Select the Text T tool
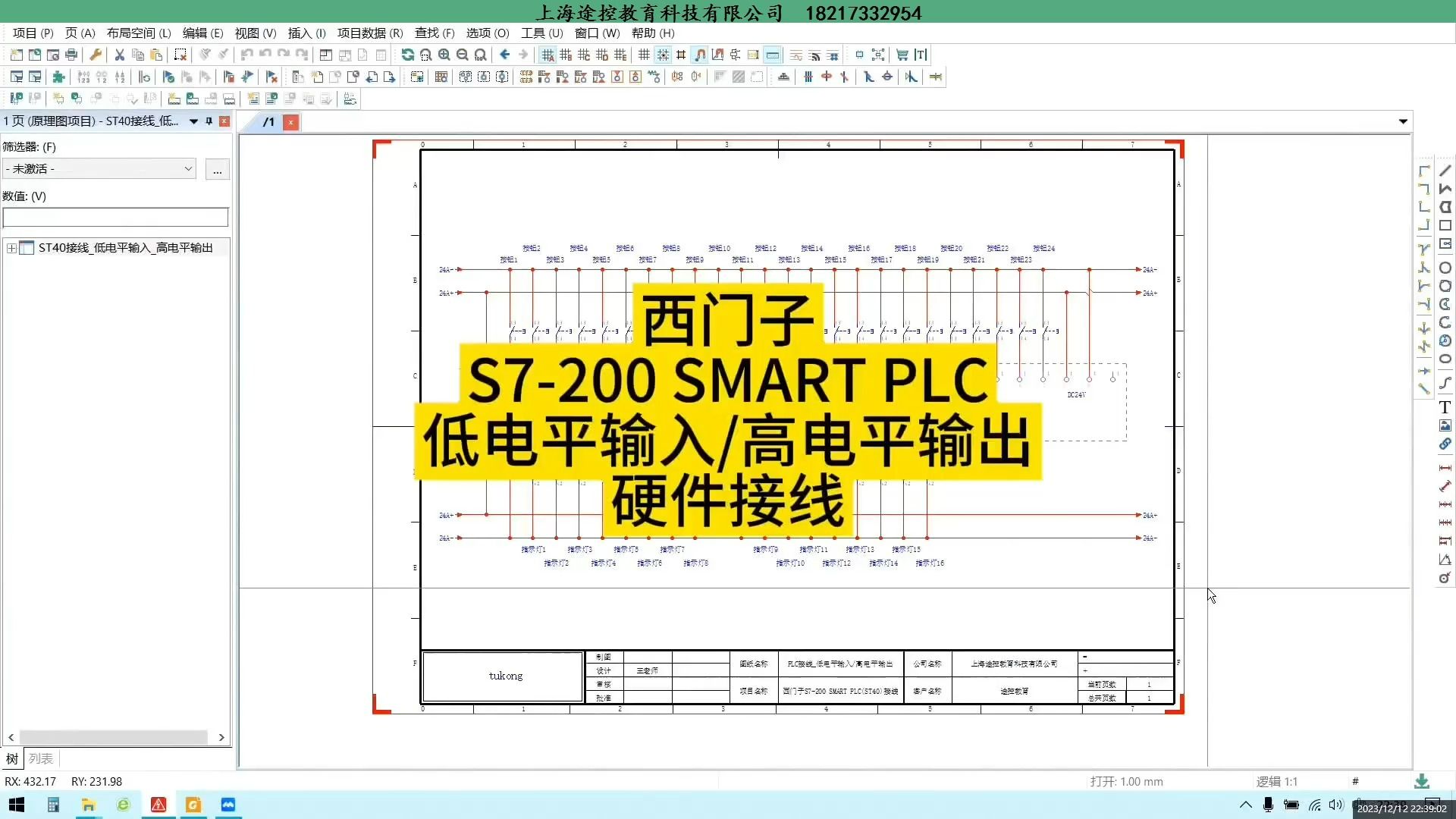1456x819 pixels. tap(1445, 407)
